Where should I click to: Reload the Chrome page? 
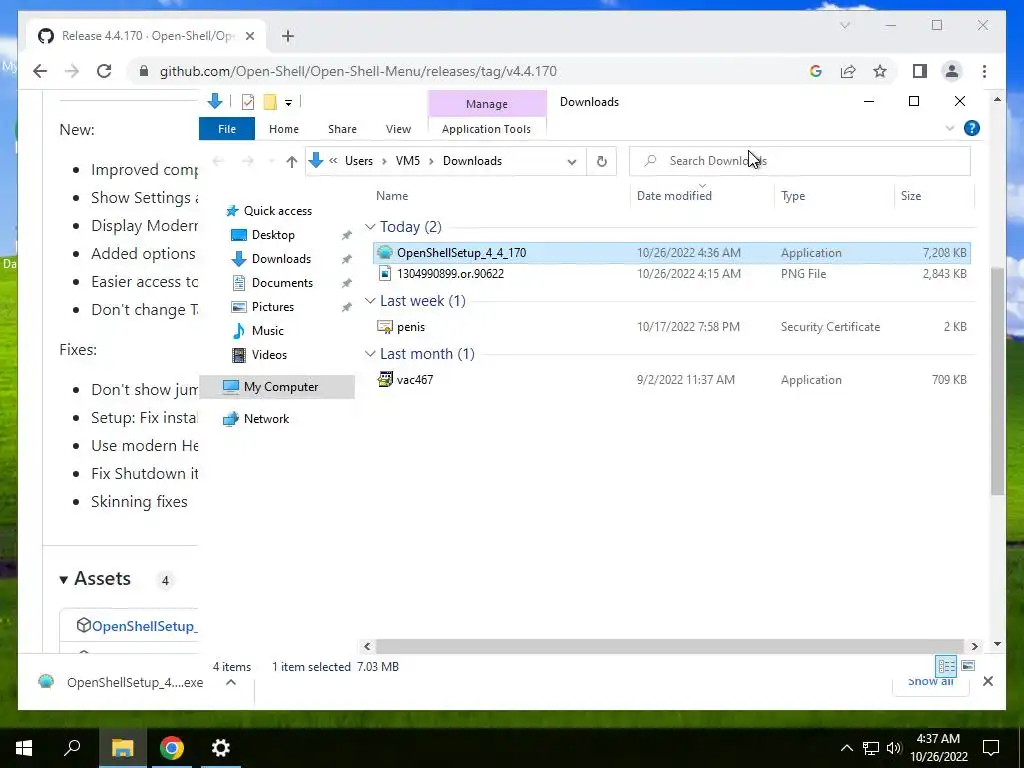(104, 71)
